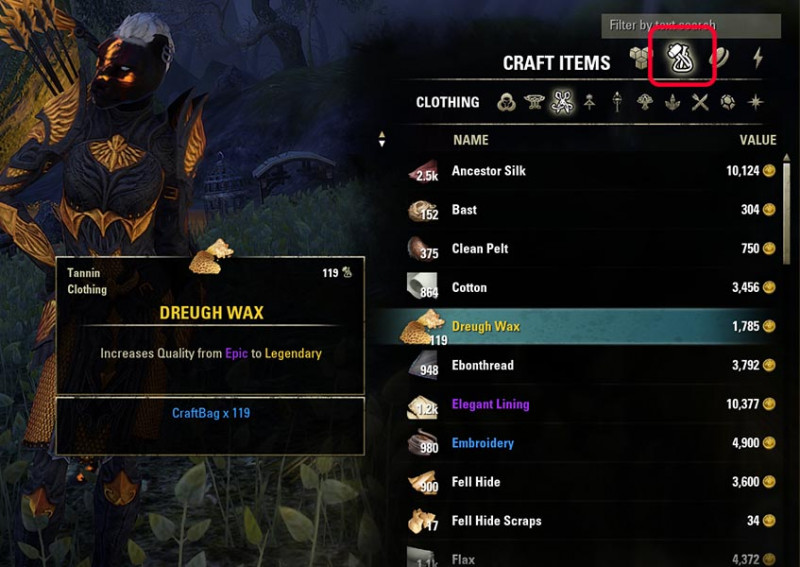800x567 pixels.
Task: Click the Filter by text search field
Action: pyautogui.click(x=691, y=26)
